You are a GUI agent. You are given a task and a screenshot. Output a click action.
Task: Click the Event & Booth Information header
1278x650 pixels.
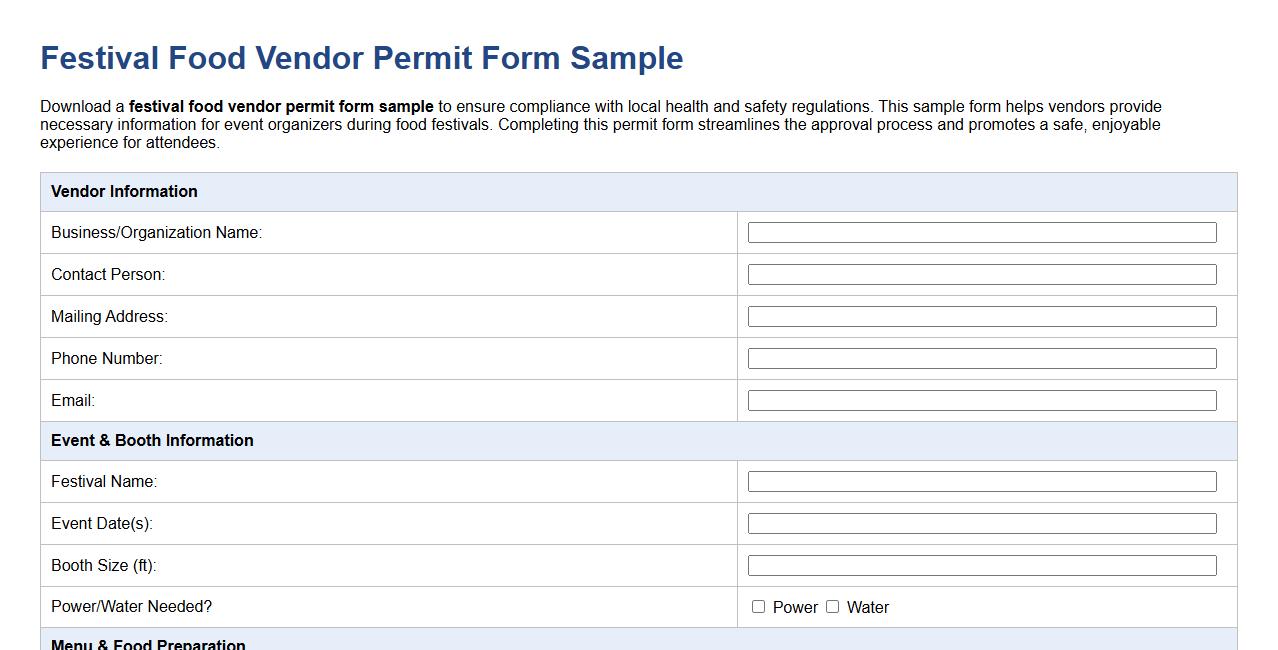(x=152, y=440)
